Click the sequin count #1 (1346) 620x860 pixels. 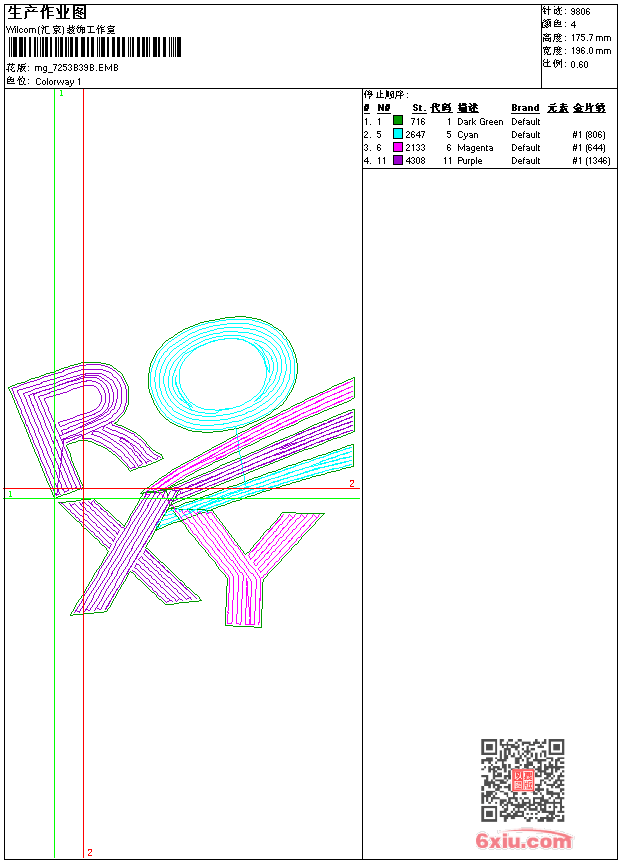[x=591, y=161]
